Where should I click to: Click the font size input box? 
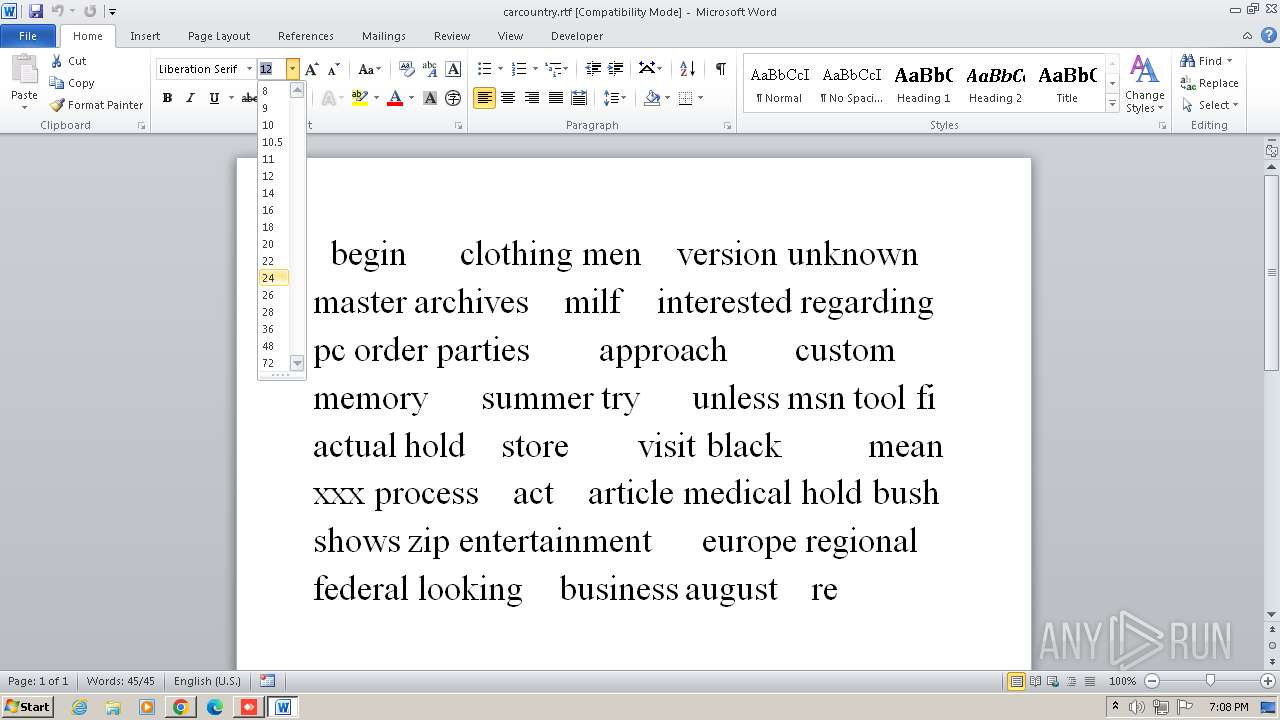pyautogui.click(x=271, y=69)
